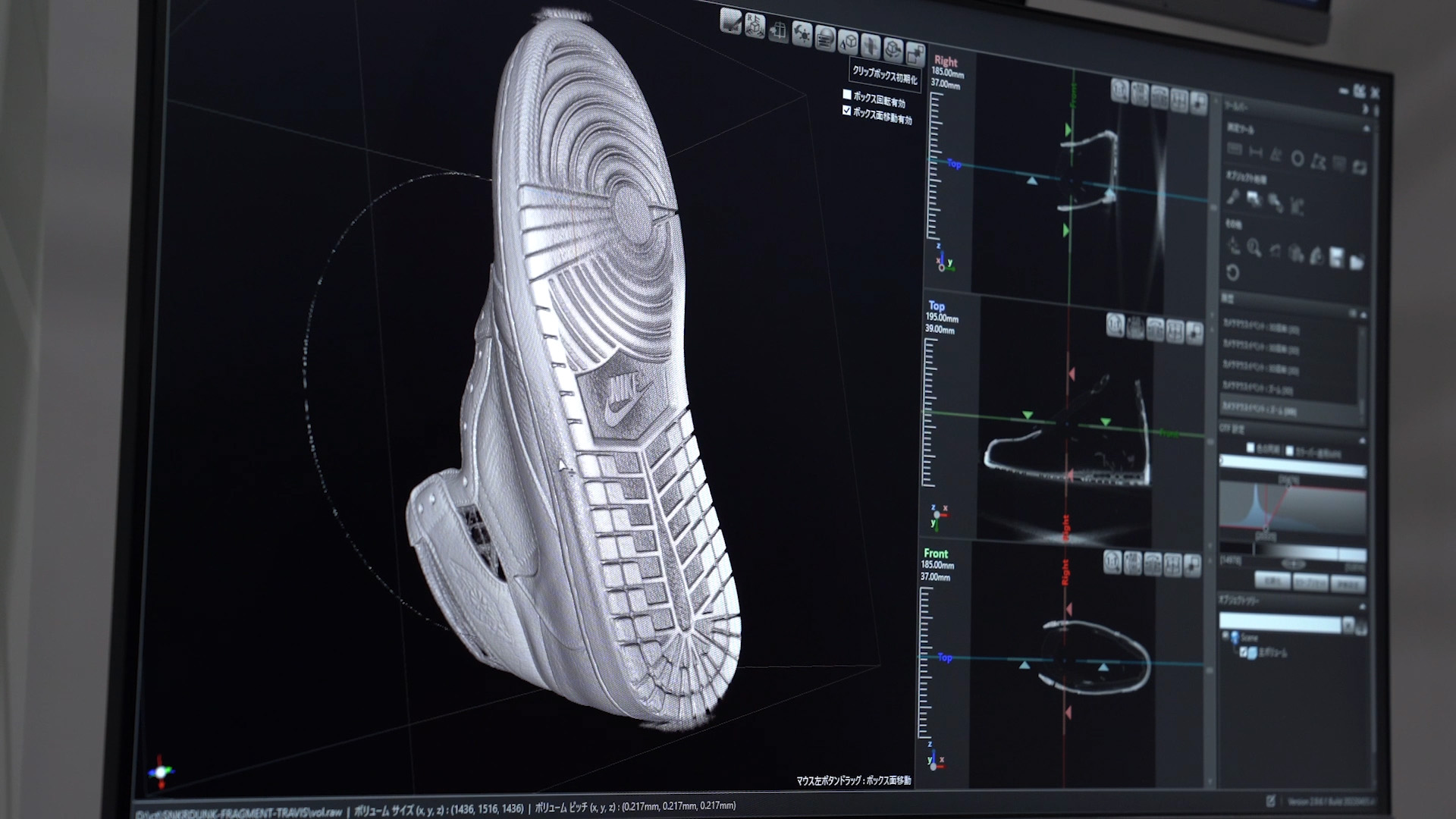The height and width of the screenshot is (819, 1456).
Task: Click the クリップボックス初期化 button
Action: (x=885, y=74)
